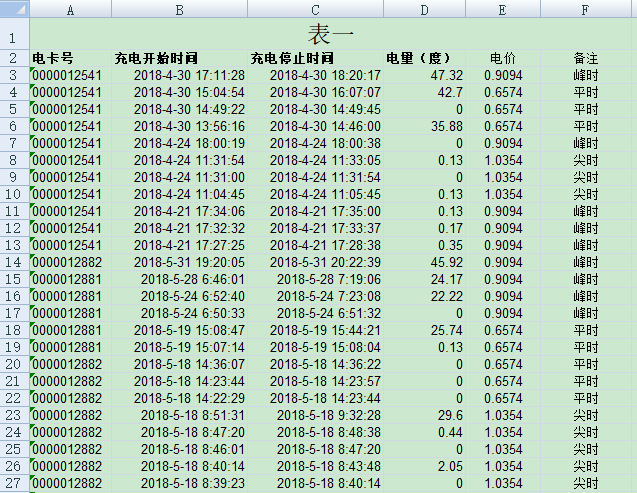Select cell with 2018-5-24 6:50:33
This screenshot has width=637, height=493.
coord(179,314)
